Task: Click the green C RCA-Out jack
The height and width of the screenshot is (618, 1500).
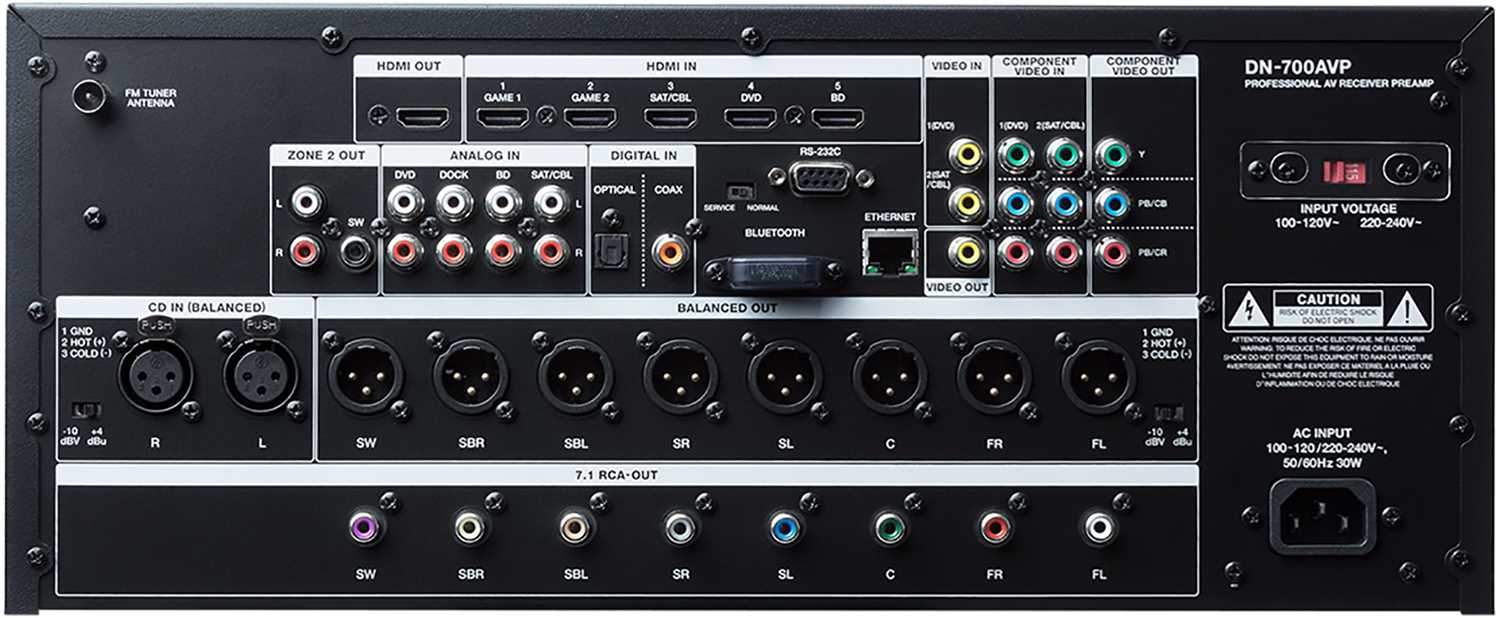Action: tap(890, 528)
